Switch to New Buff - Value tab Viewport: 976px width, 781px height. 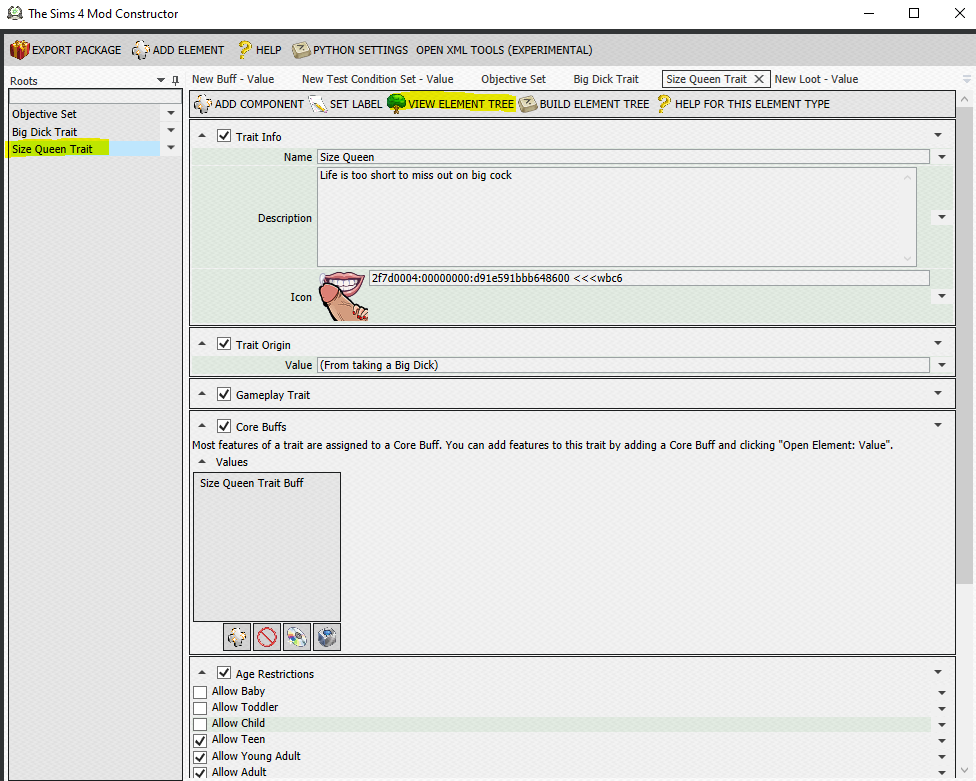click(233, 79)
